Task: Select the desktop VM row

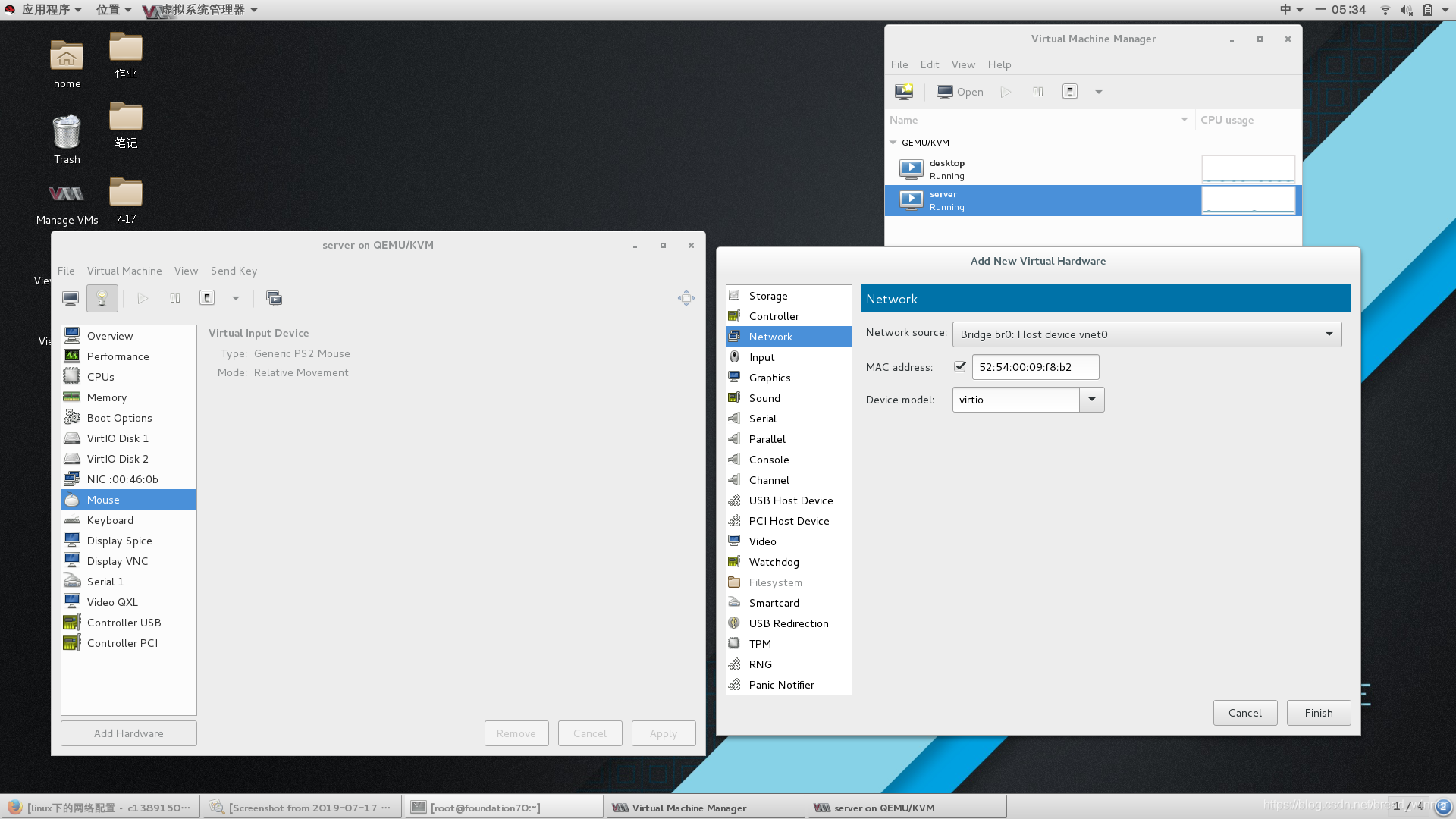Action: click(1093, 169)
